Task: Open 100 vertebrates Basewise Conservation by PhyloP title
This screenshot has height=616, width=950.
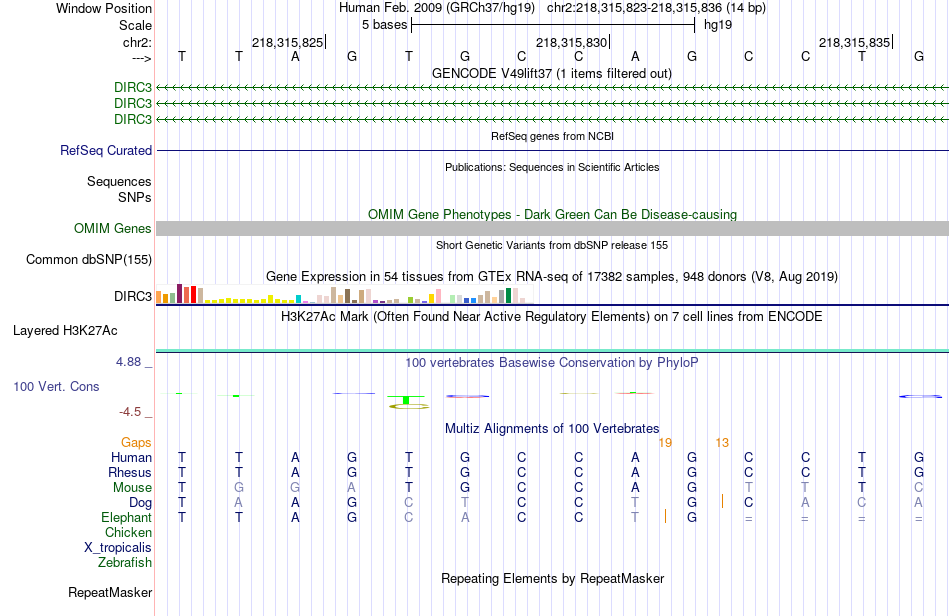Action: click(552, 363)
